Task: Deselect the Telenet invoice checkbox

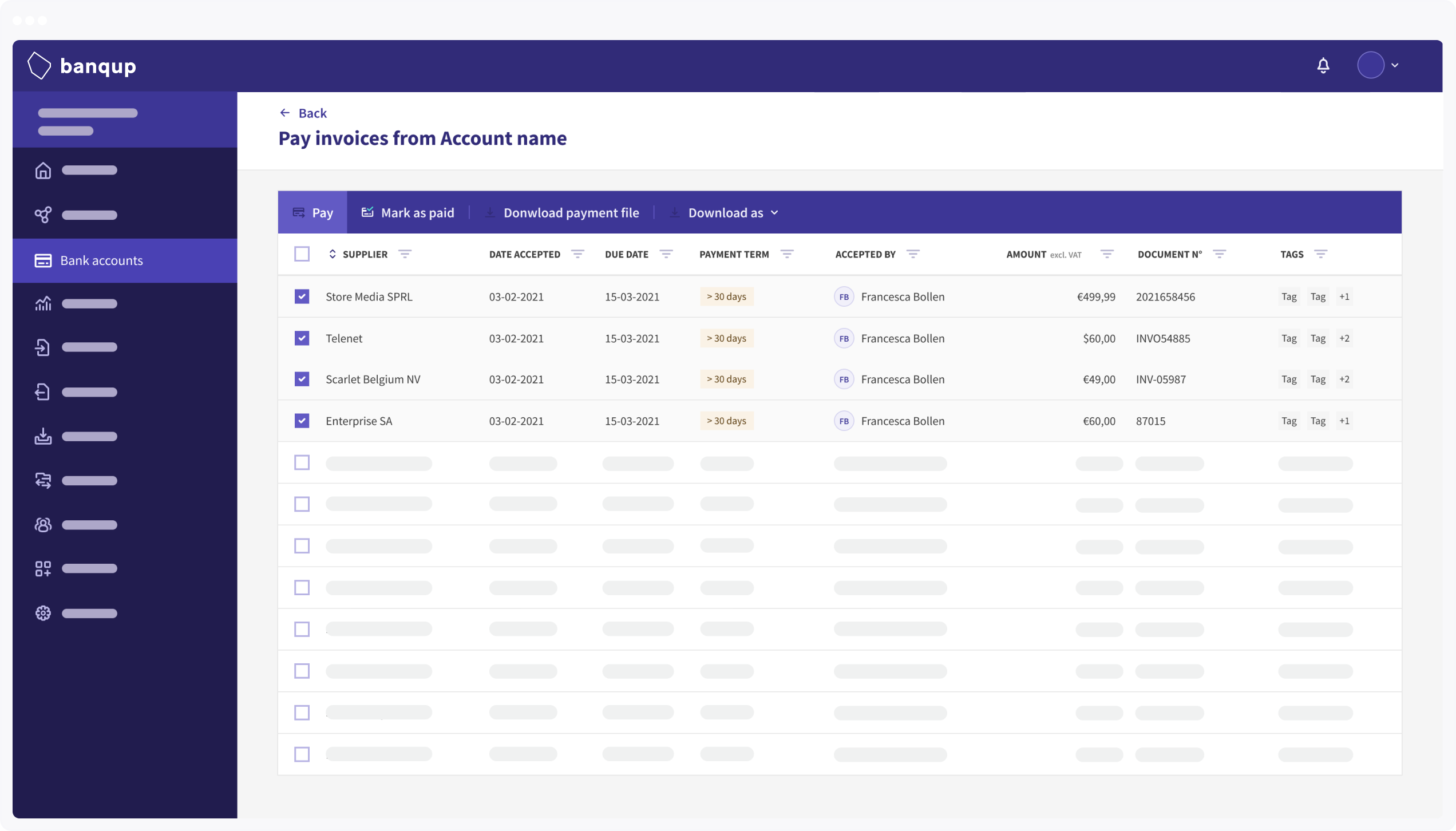Action: [x=302, y=338]
